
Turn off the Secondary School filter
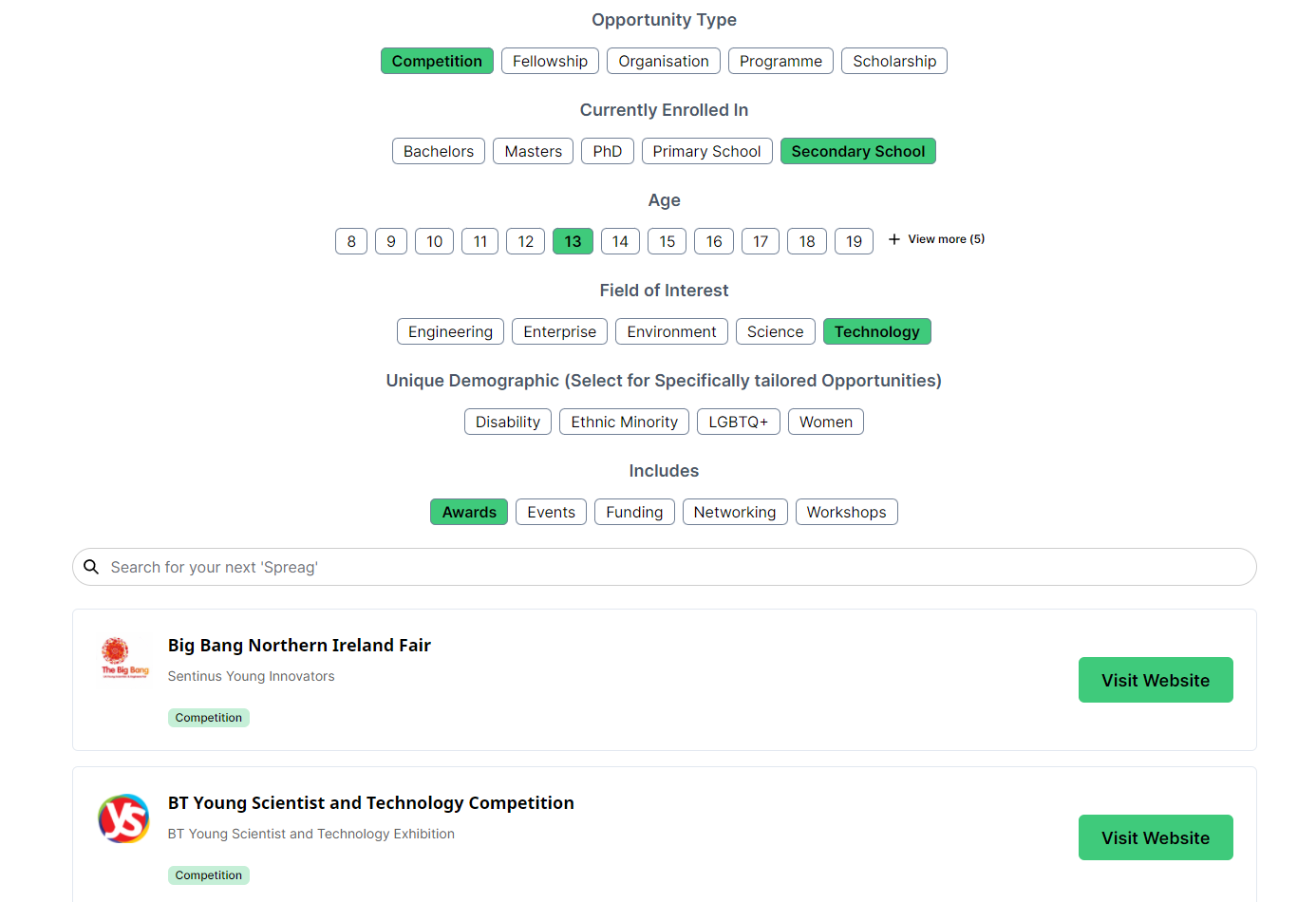click(x=858, y=151)
